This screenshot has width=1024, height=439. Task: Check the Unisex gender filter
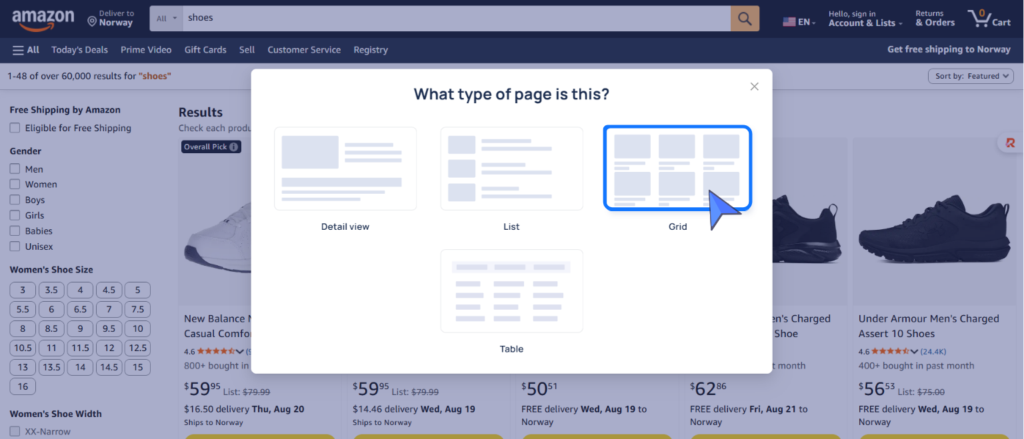pos(14,246)
